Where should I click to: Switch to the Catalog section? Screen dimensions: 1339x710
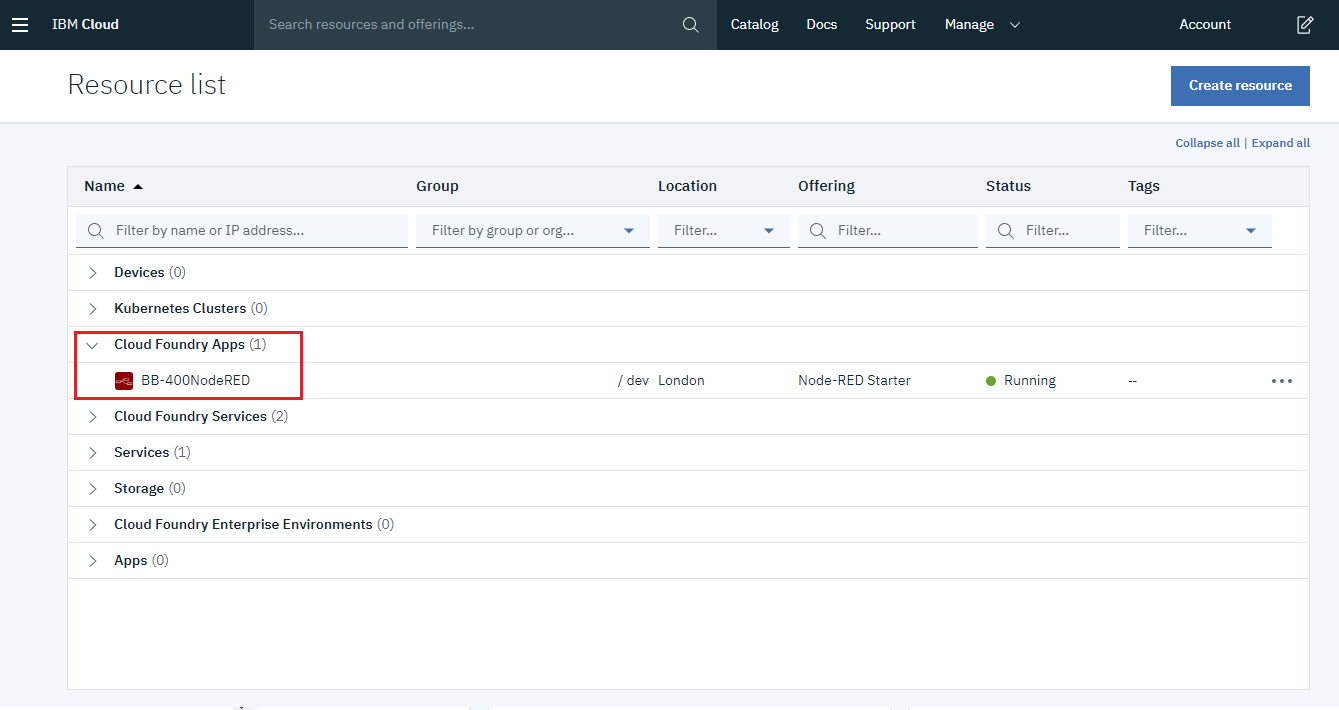tap(754, 24)
